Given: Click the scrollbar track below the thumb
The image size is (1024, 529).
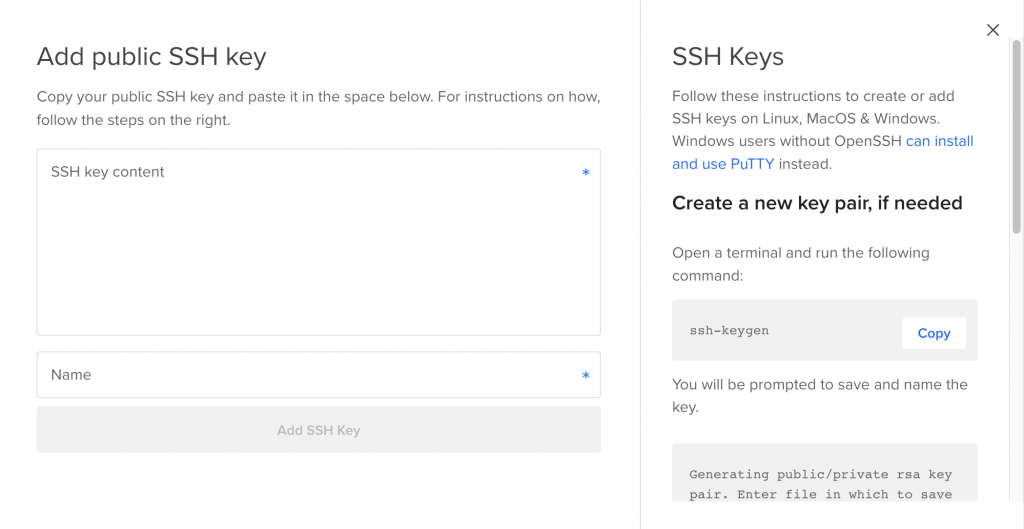Looking at the screenshot, I should point(1016,380).
